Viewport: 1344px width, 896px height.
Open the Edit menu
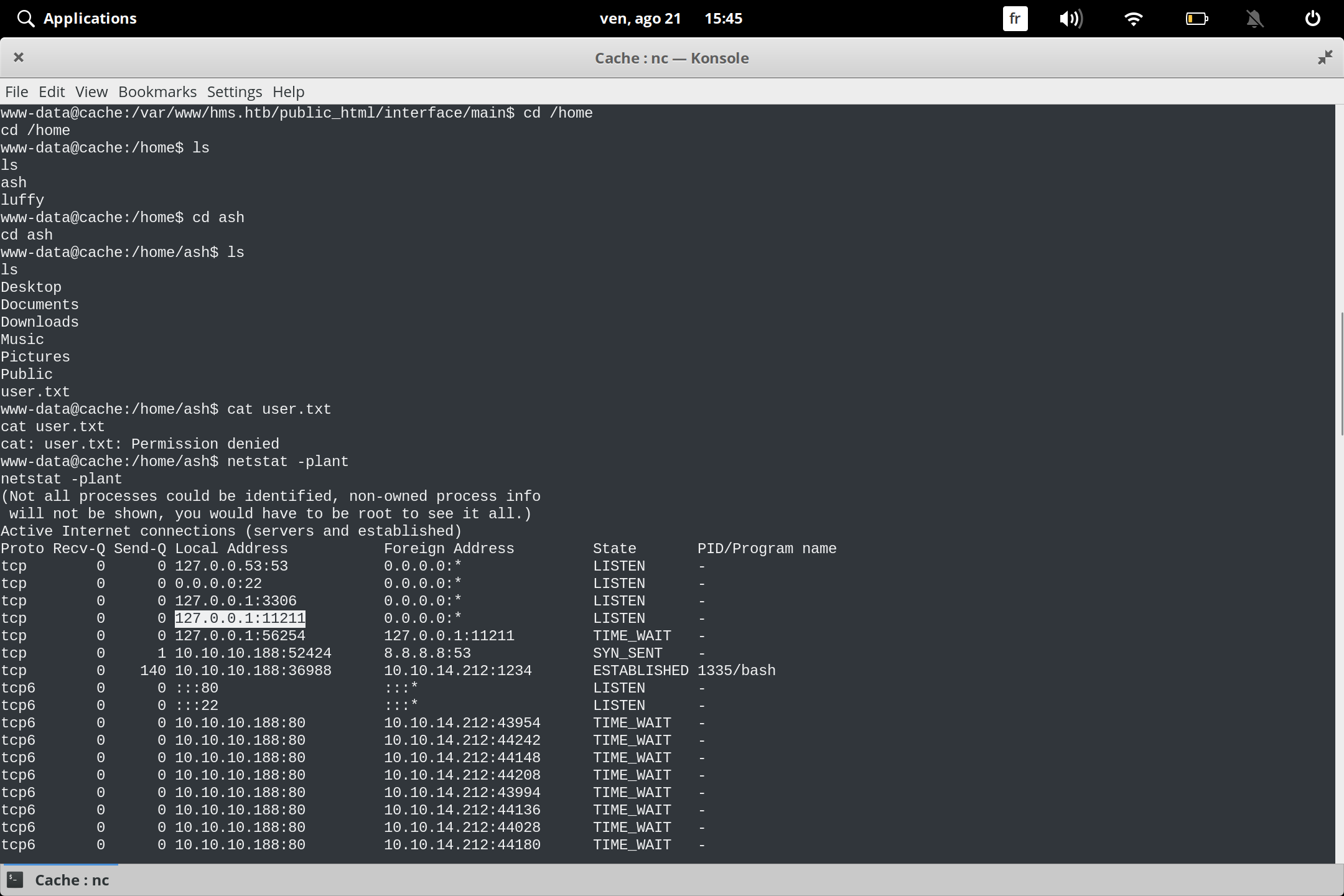tap(52, 91)
